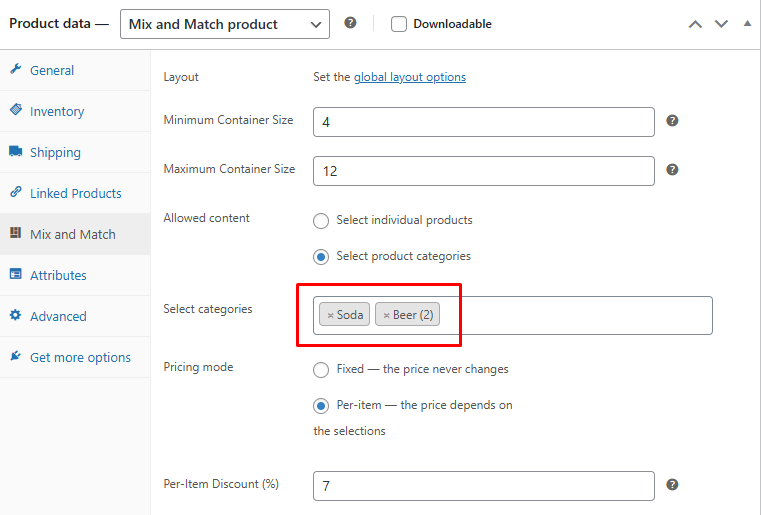Move Product data panel down

point(721,24)
